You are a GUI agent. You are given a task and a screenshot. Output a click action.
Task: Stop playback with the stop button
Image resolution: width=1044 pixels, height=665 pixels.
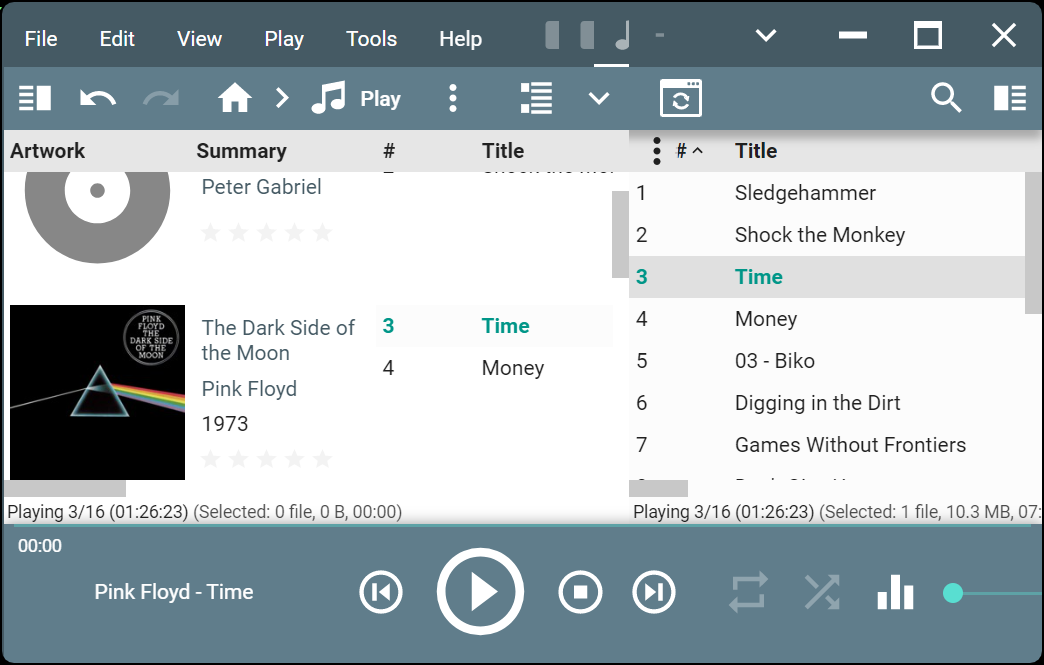580,592
